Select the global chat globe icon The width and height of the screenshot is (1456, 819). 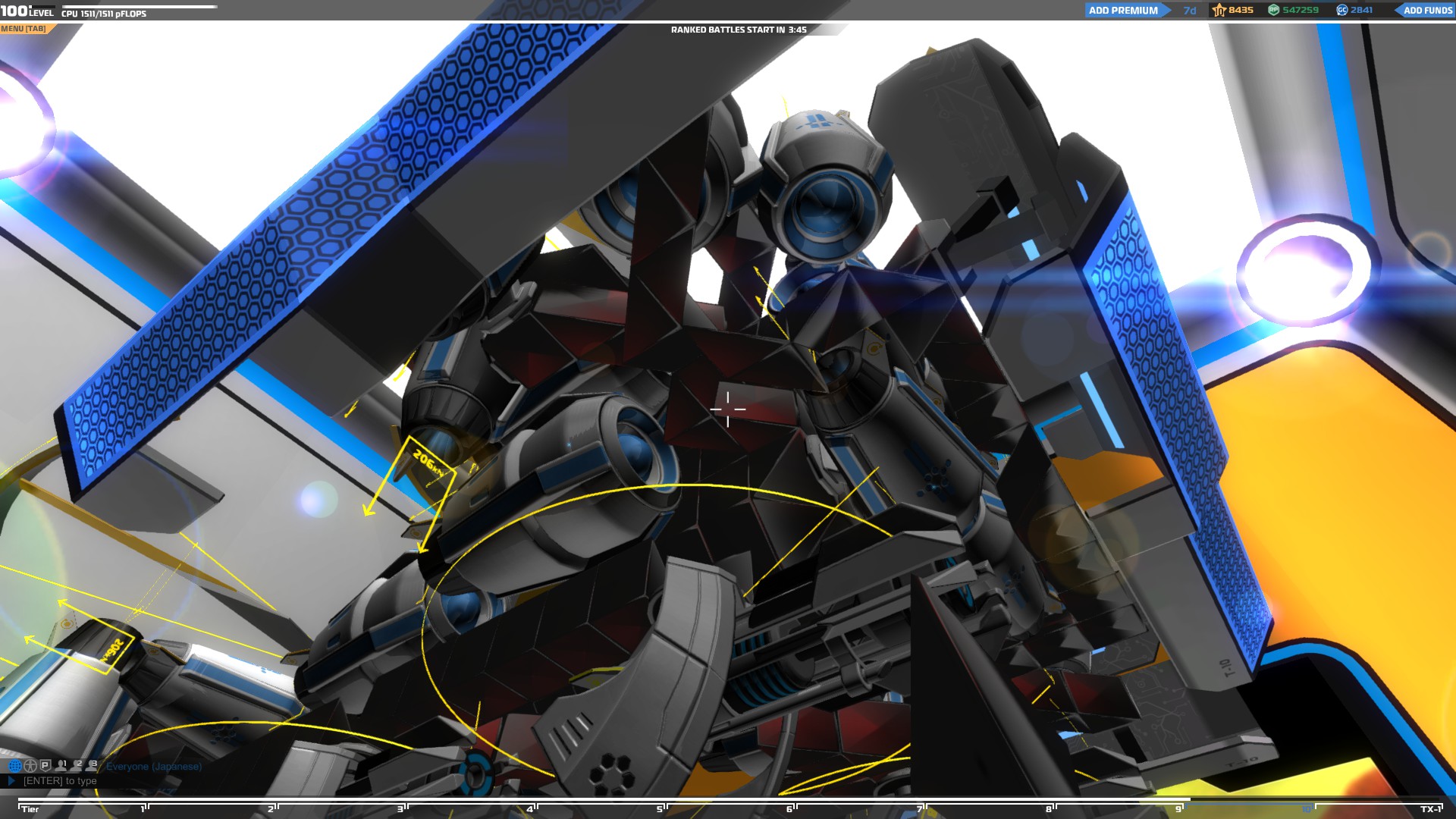[15, 766]
